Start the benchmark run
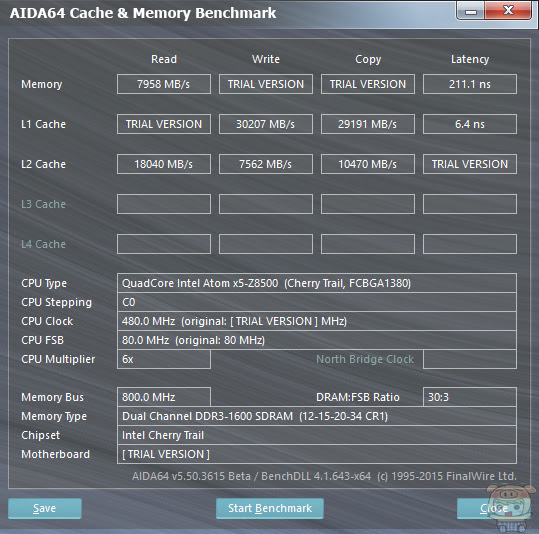The height and width of the screenshot is (534, 539). (x=270, y=508)
